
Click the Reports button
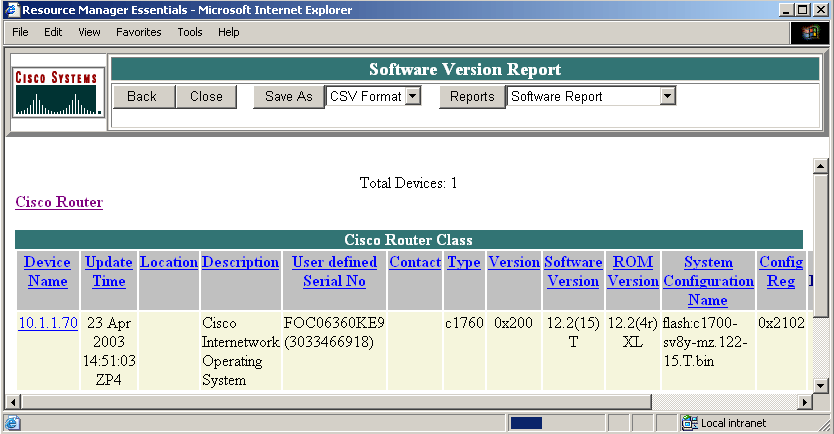pos(472,96)
